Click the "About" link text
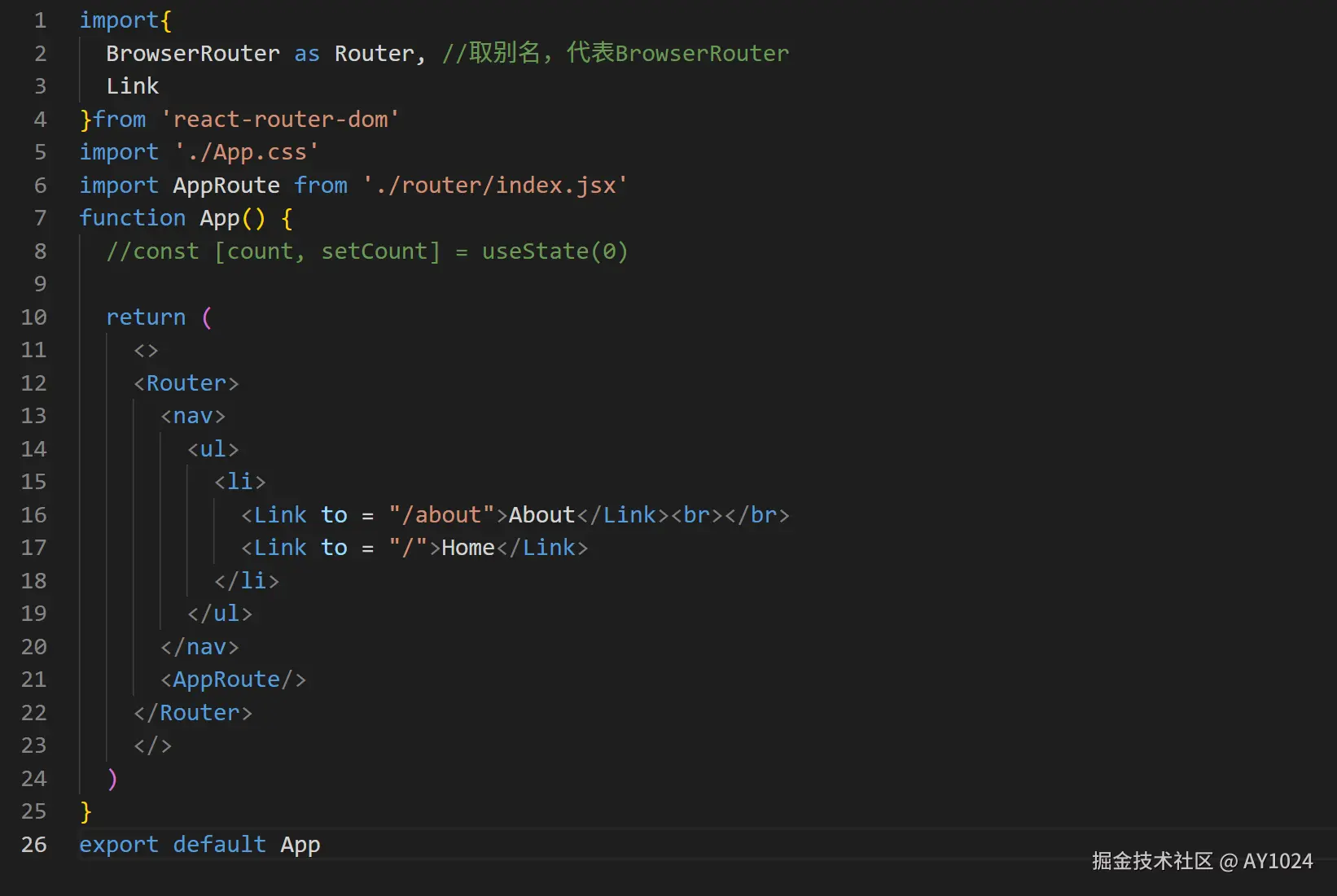 coord(542,515)
